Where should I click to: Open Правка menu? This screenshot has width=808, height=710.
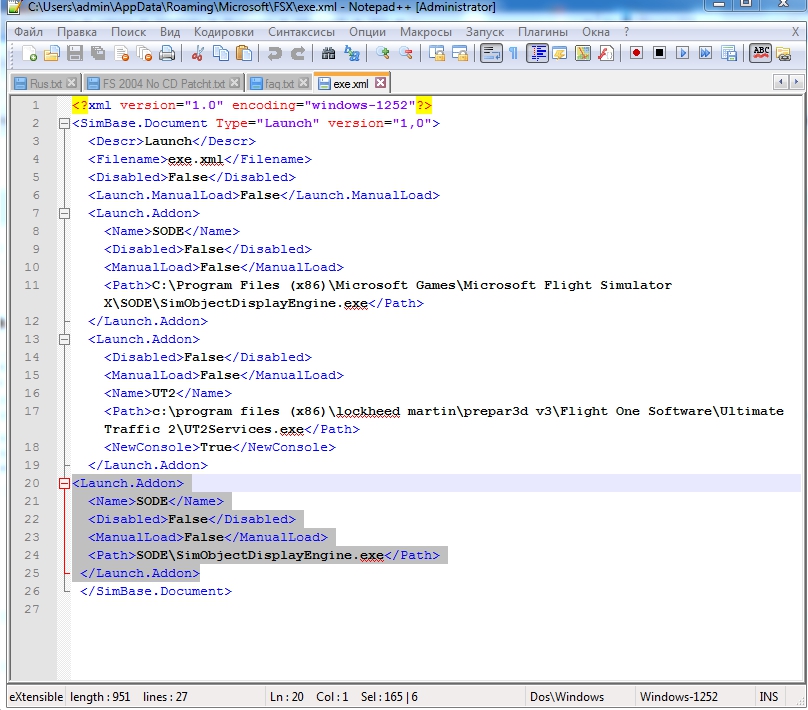tap(77, 32)
